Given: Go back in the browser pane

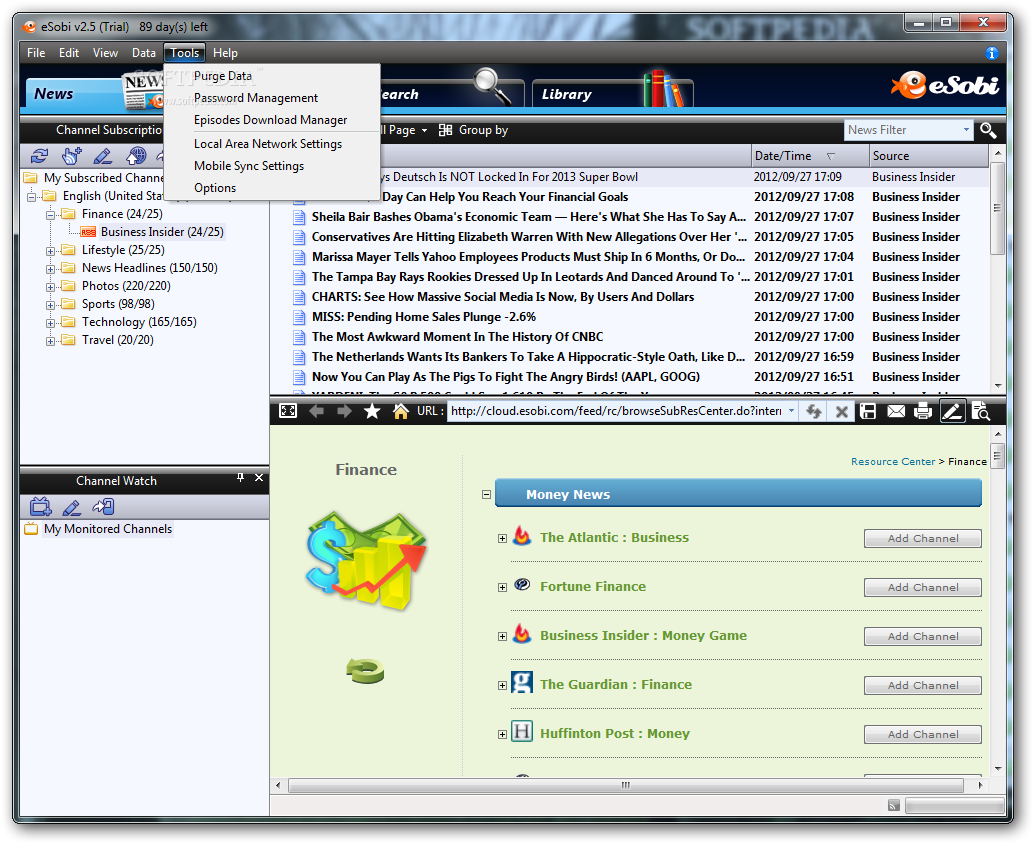Looking at the screenshot, I should (317, 411).
